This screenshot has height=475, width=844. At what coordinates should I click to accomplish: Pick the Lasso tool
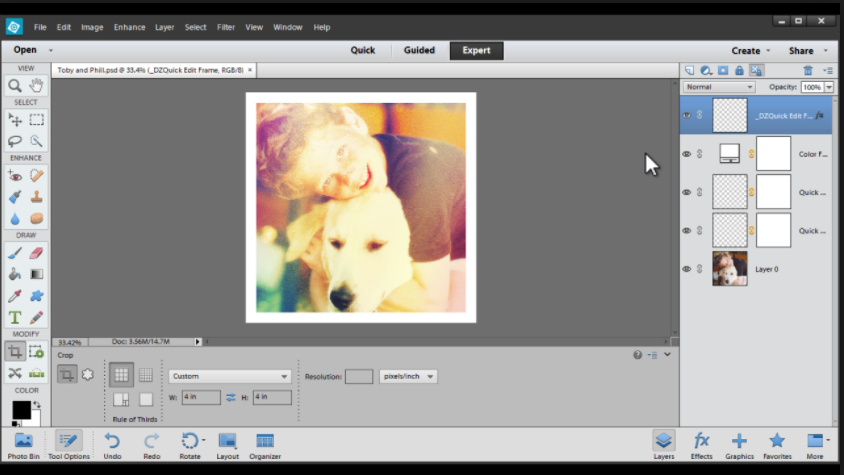[15, 141]
